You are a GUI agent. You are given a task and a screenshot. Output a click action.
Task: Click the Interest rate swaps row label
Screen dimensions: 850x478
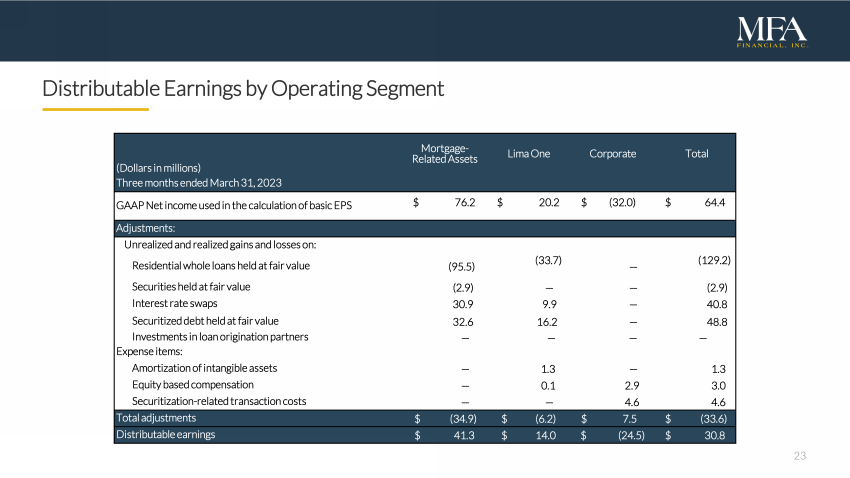[174, 303]
